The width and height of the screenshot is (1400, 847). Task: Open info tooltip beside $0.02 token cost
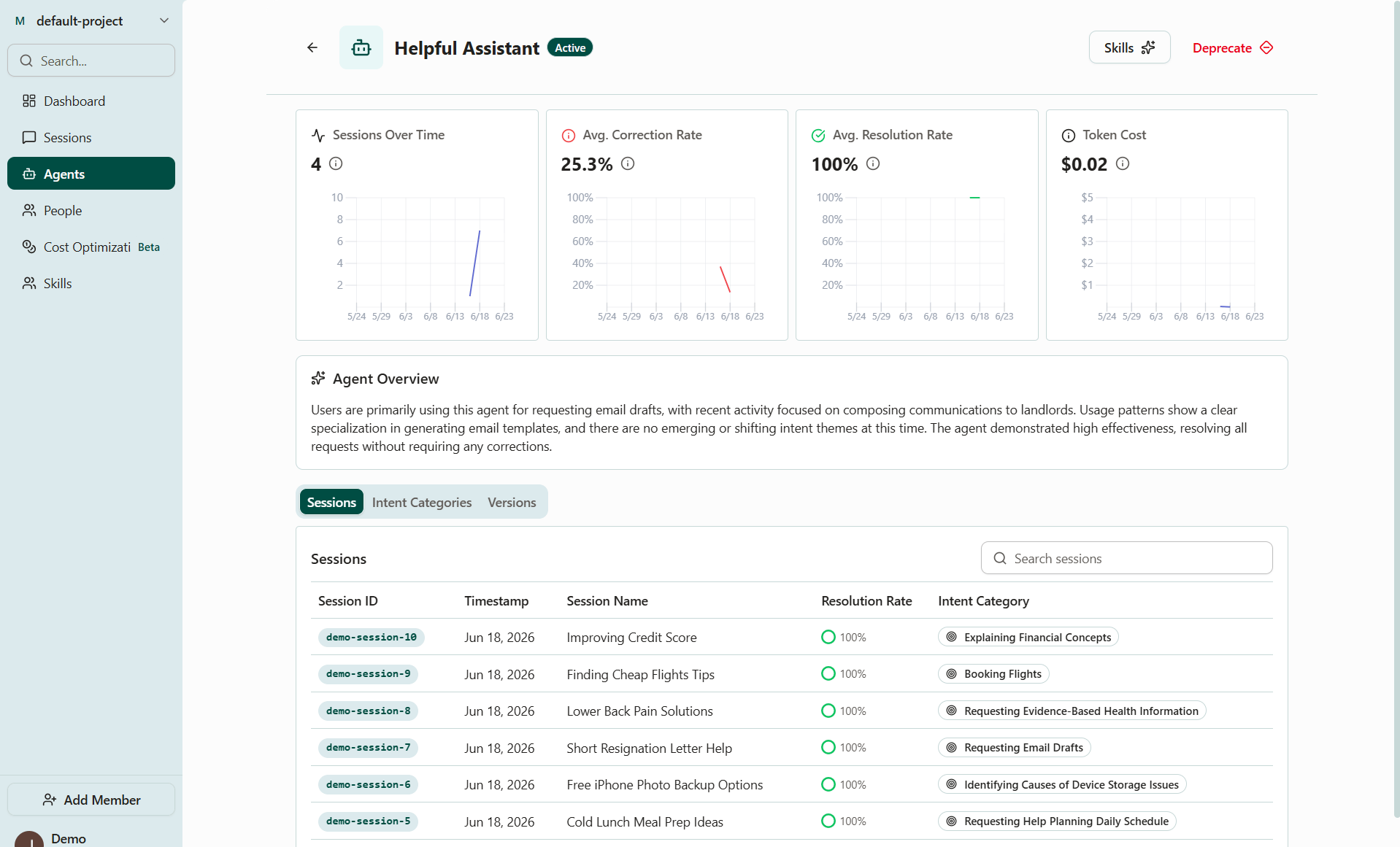pos(1123,163)
